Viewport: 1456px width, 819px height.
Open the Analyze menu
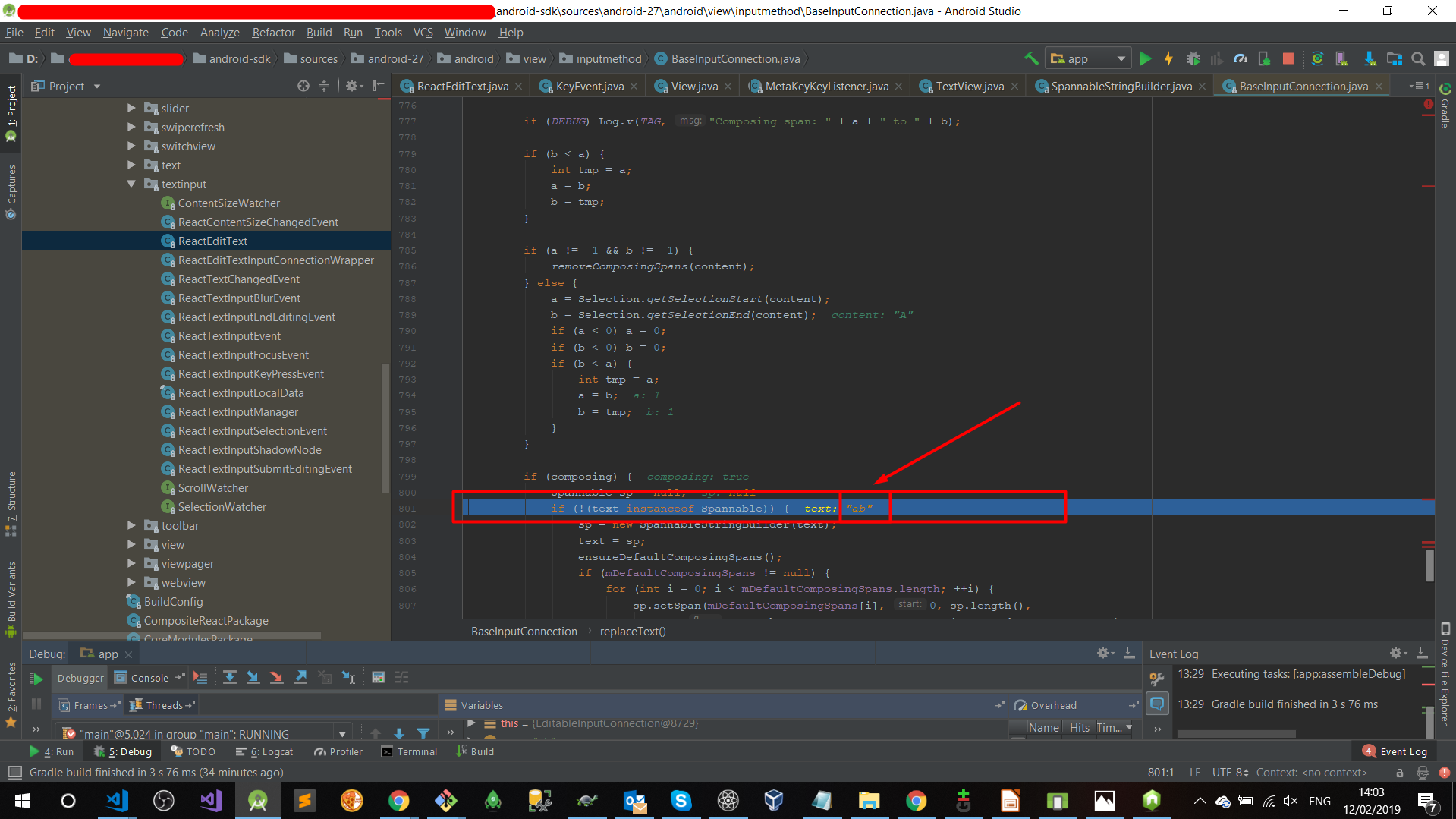point(219,33)
